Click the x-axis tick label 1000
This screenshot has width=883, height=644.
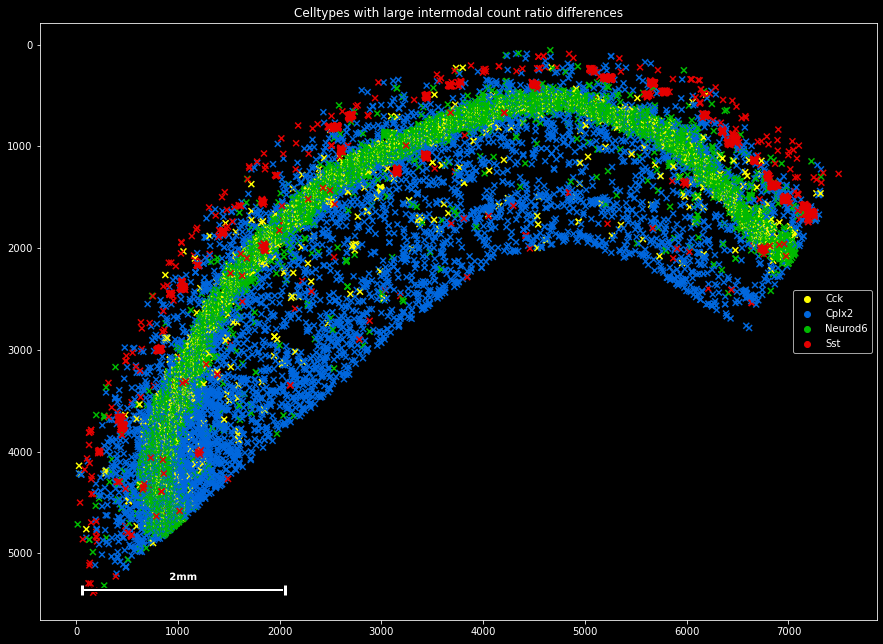(179, 629)
